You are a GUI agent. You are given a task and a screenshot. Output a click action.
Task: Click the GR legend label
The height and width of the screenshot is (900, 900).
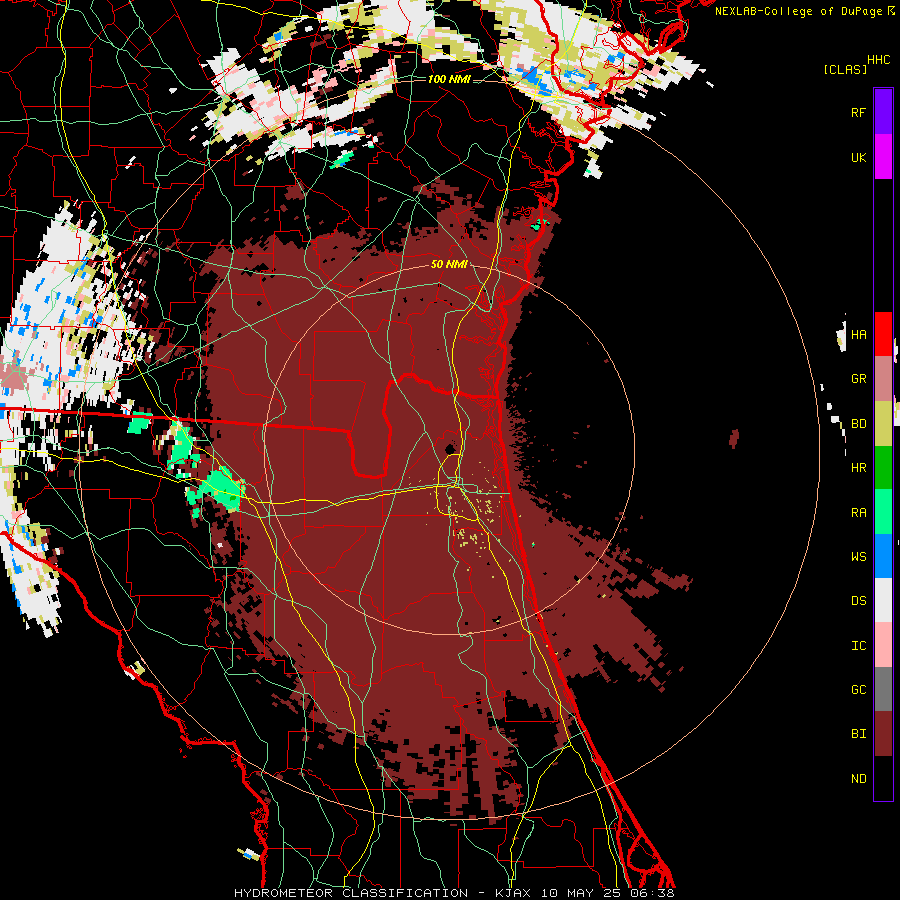click(858, 379)
